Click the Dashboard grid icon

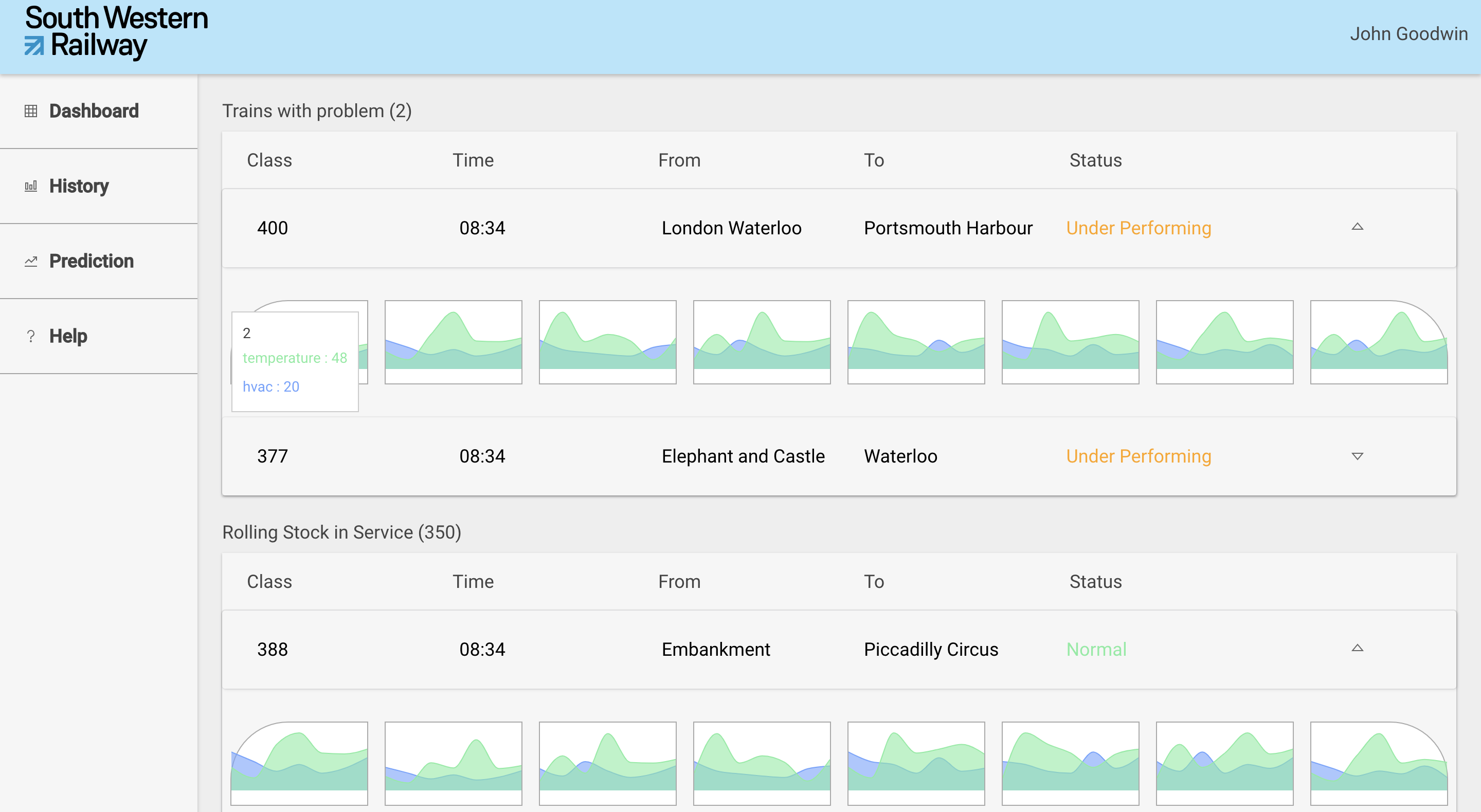(x=31, y=111)
